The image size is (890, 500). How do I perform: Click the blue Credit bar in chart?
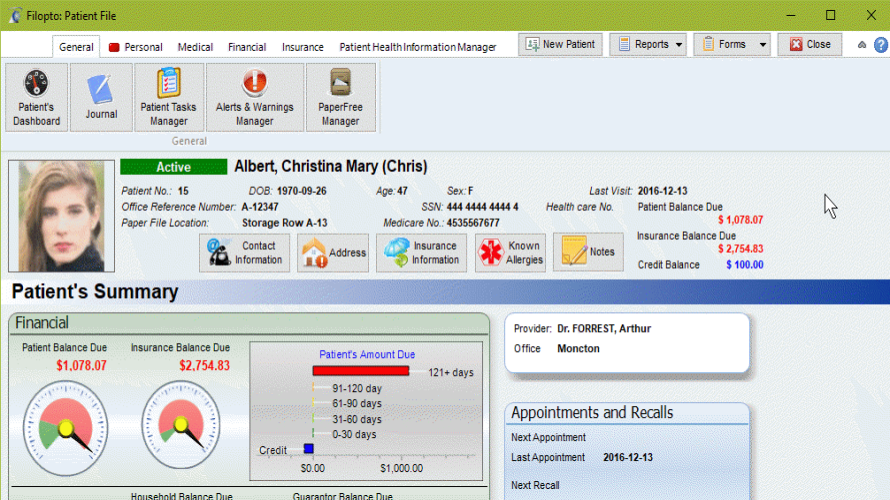pyautogui.click(x=309, y=449)
